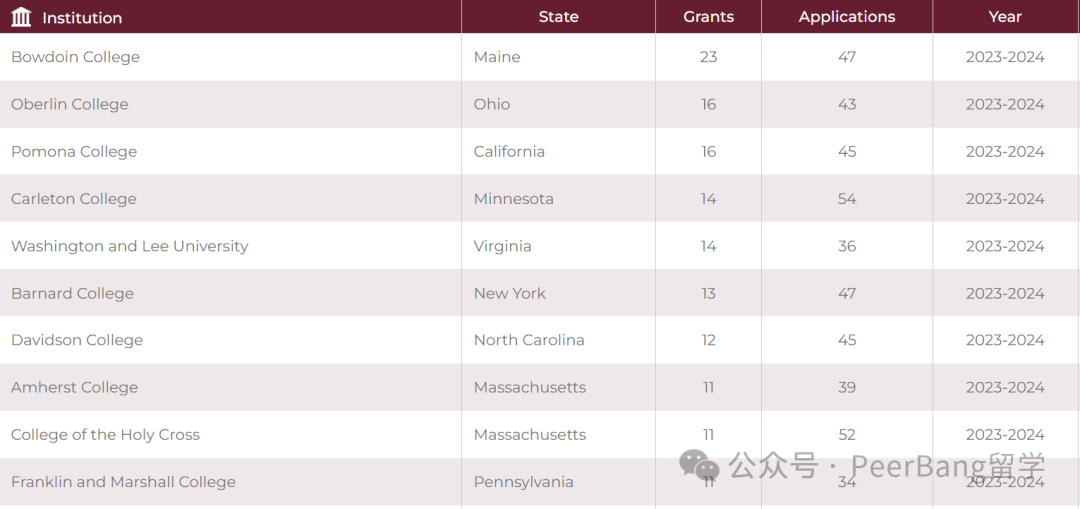Click Franklin and Marshall College name
This screenshot has width=1080, height=509.
[123, 482]
